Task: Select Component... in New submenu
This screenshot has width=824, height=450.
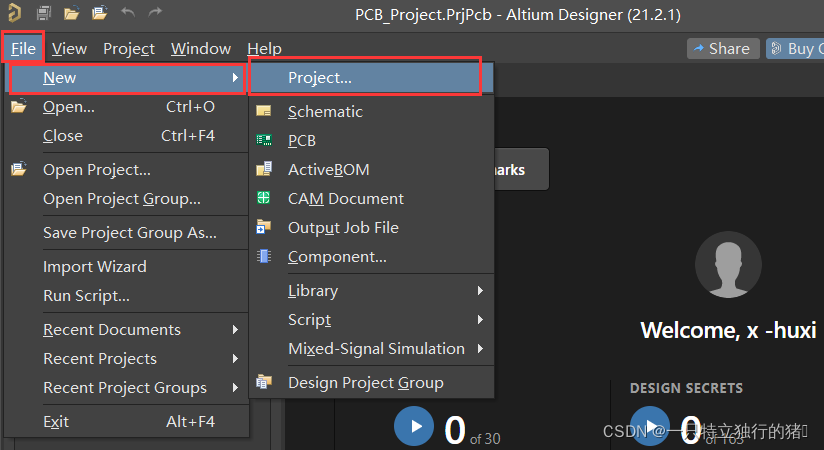Action: [372, 257]
